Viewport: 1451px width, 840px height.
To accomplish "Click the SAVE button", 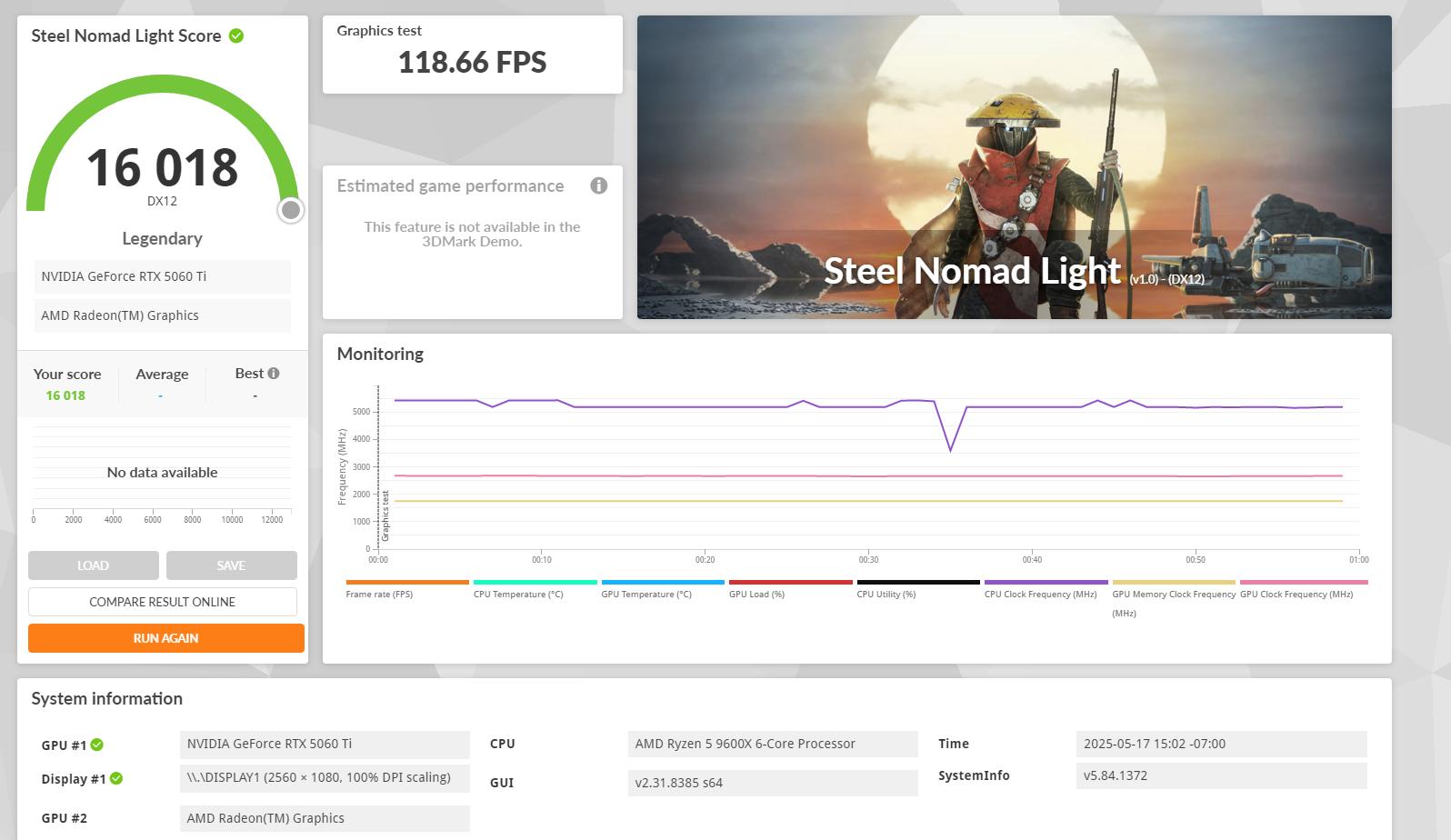I will pos(232,565).
